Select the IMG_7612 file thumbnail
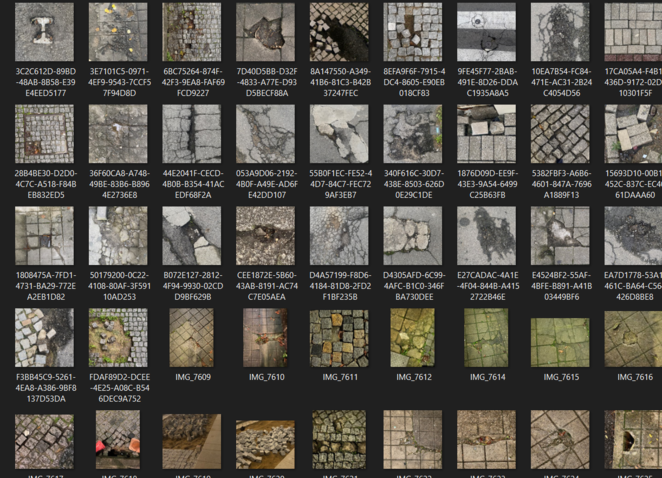The image size is (662, 478). pos(412,337)
